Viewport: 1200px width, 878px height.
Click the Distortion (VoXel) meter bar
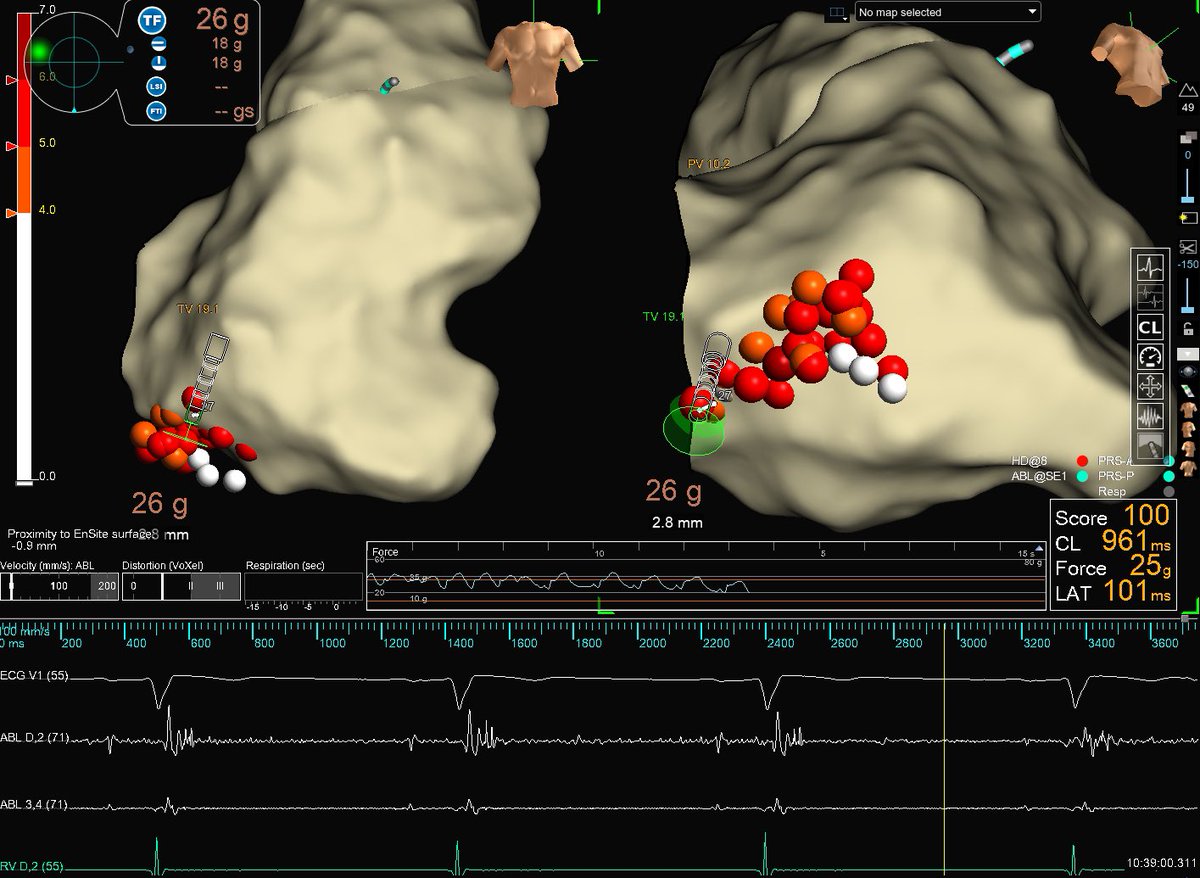click(180, 587)
